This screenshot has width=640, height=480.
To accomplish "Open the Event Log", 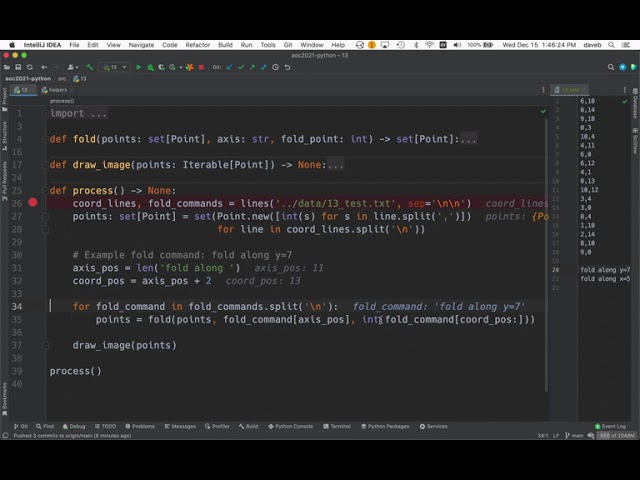I will (x=610, y=426).
